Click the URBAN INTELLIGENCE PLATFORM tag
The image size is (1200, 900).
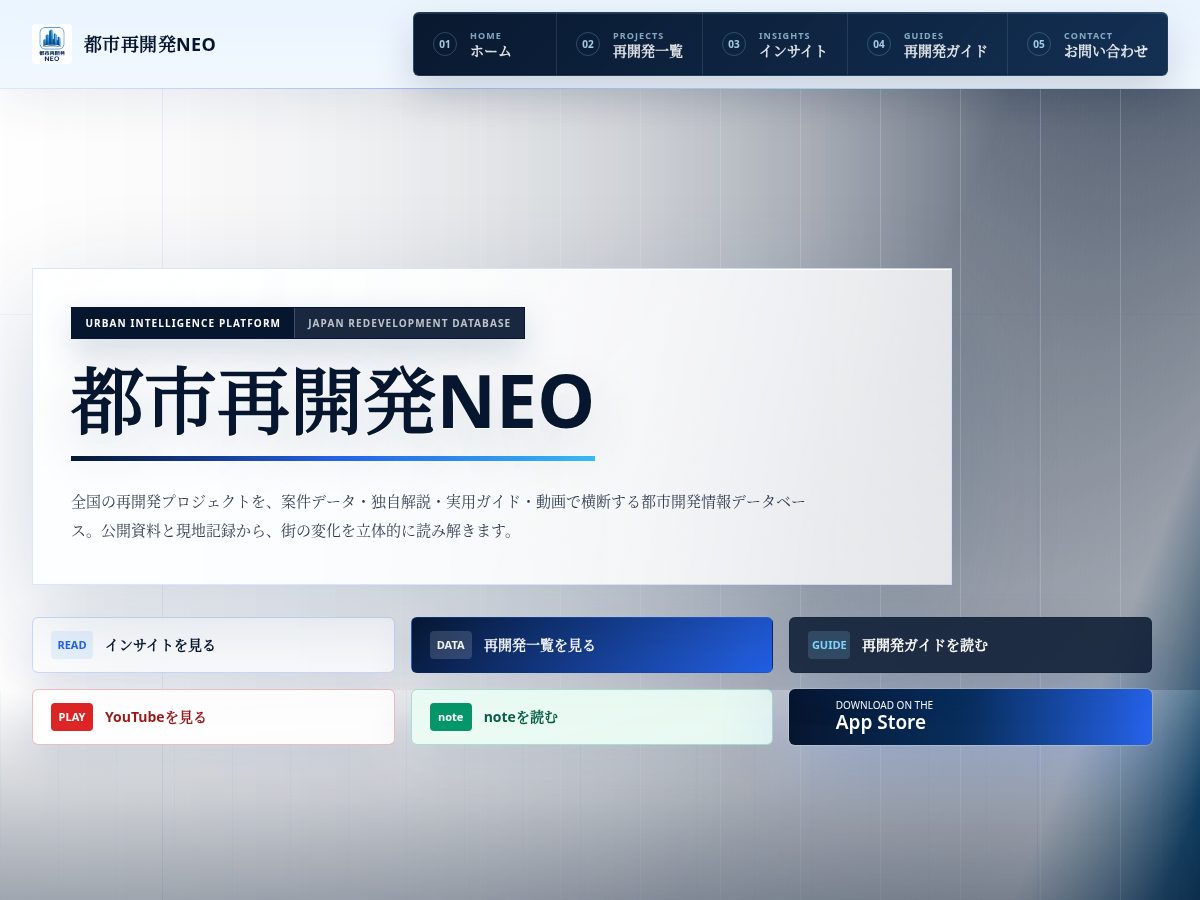183,323
